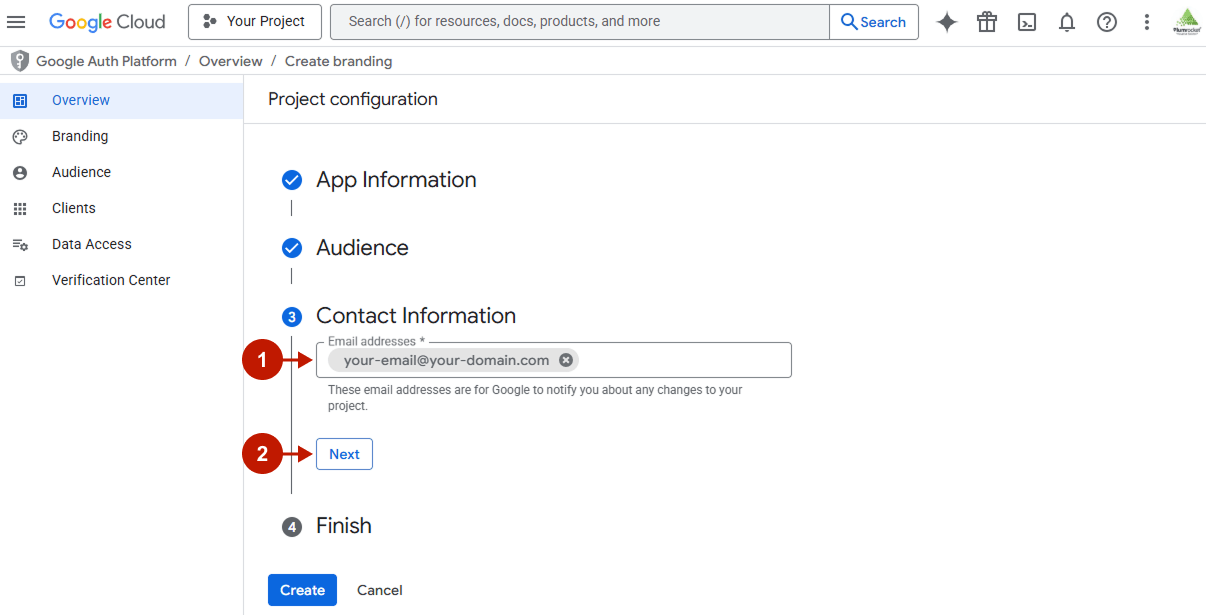Open the help question-mark icon

[1106, 21]
